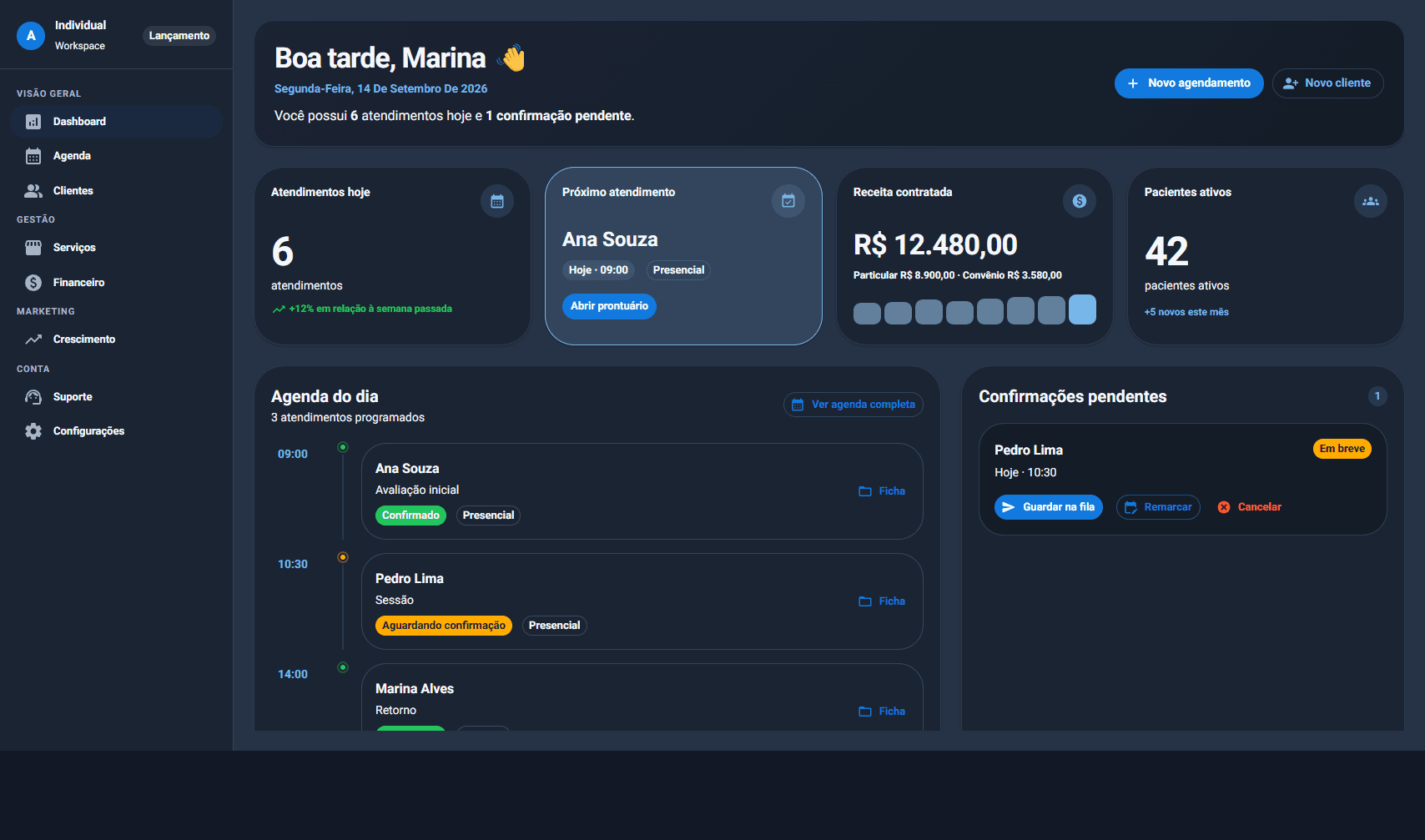Create a new appointment with Novo agendamento
The height and width of the screenshot is (840, 1425).
pos(1189,83)
